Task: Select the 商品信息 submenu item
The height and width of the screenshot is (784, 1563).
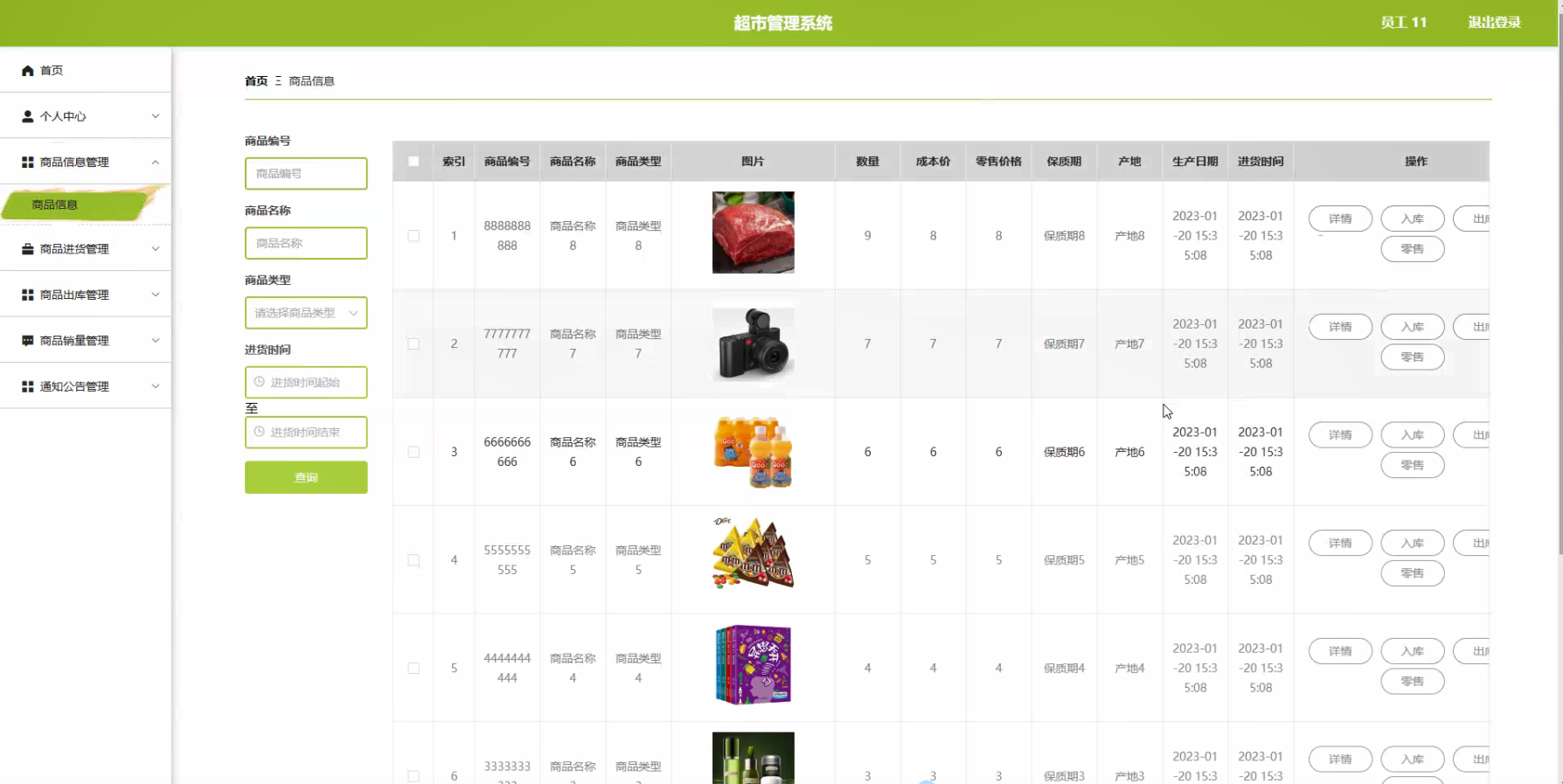Action: point(55,205)
